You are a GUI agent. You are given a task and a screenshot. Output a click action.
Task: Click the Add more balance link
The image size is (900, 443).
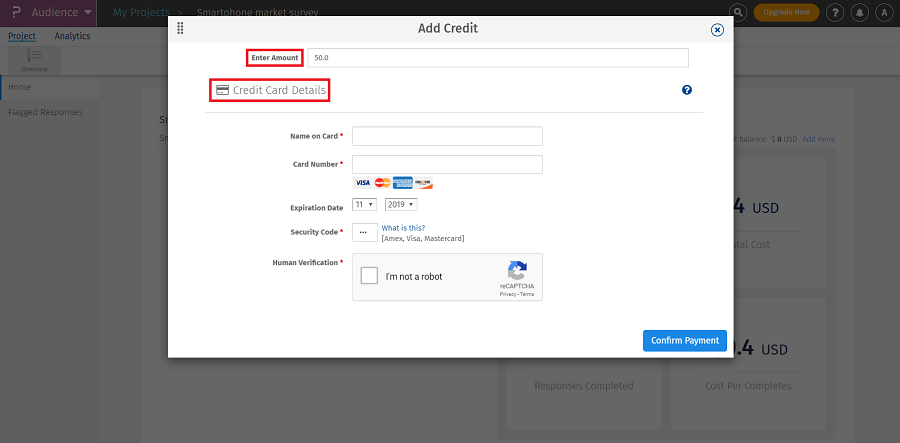tap(818, 139)
